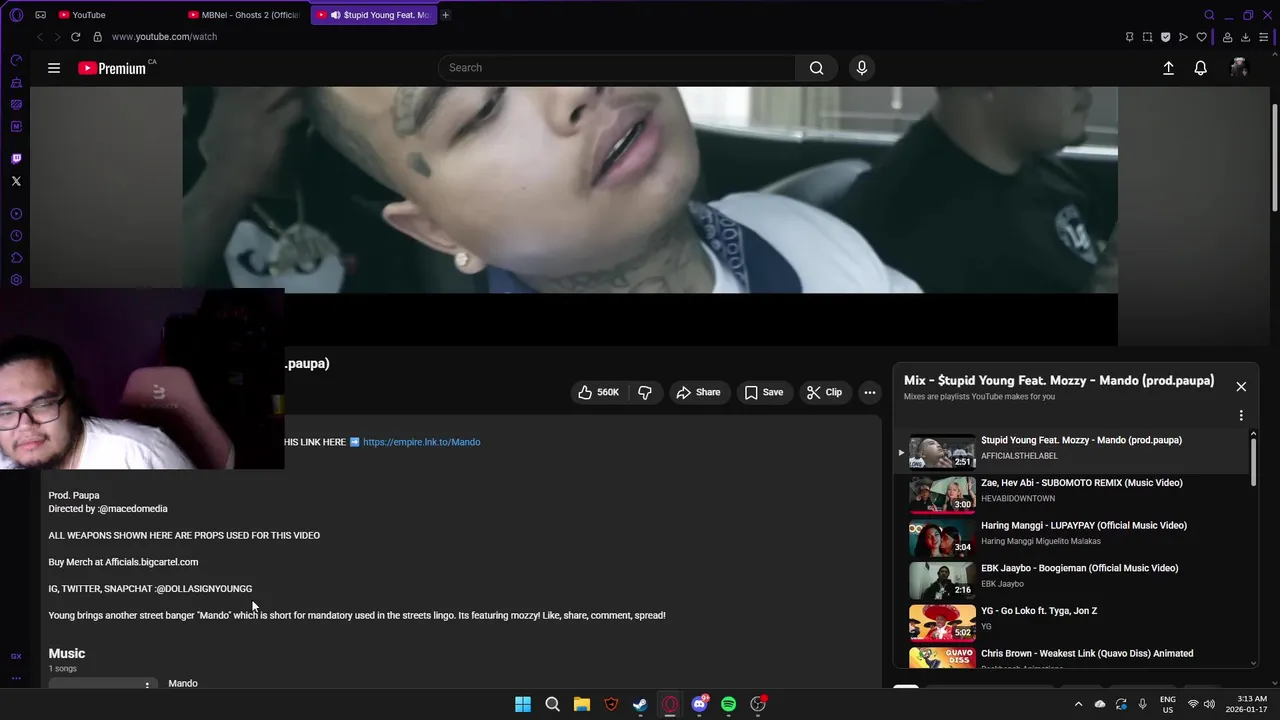
Task: View site security lock information
Action: 97,37
